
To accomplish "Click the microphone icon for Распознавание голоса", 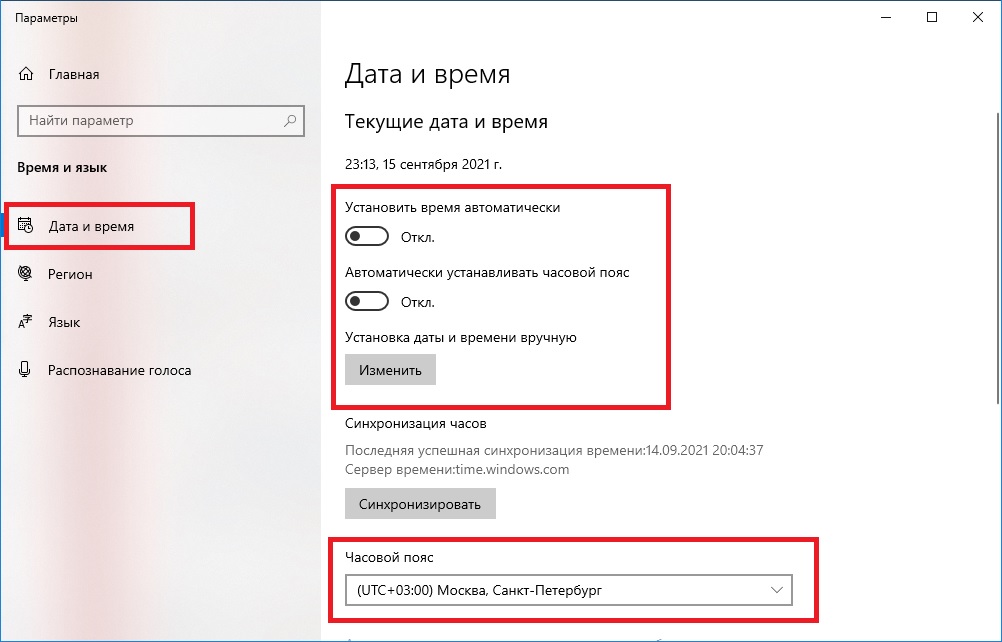I will [26, 370].
